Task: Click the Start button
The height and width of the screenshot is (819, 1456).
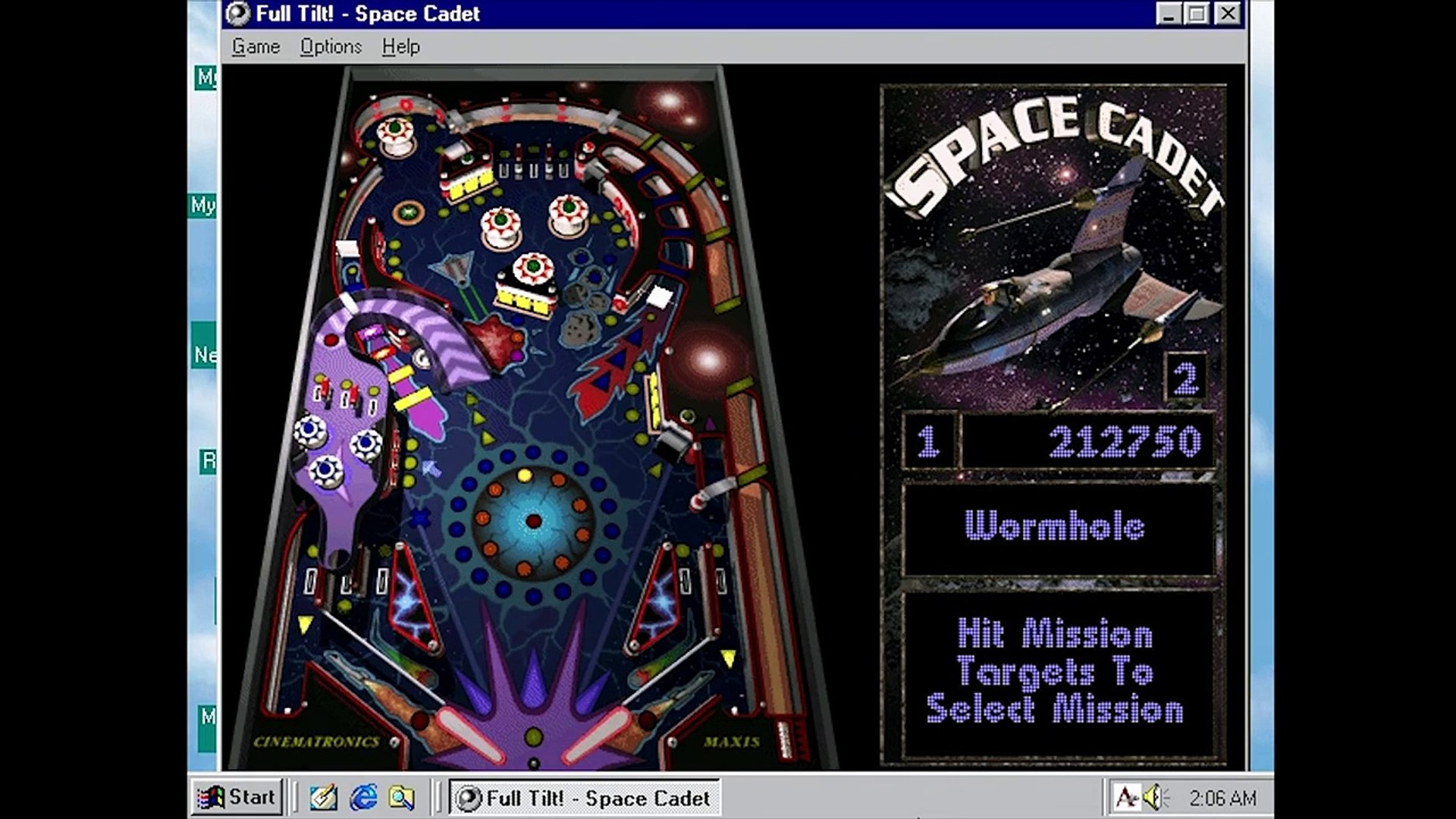Action: 237,797
